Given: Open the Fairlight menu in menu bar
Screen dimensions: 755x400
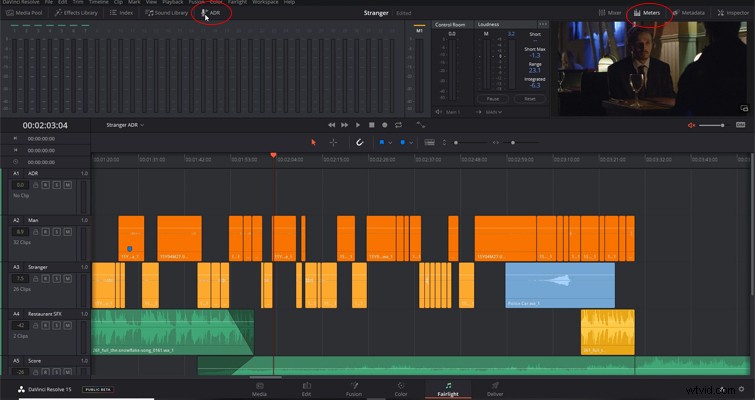Looking at the screenshot, I should point(237,2).
